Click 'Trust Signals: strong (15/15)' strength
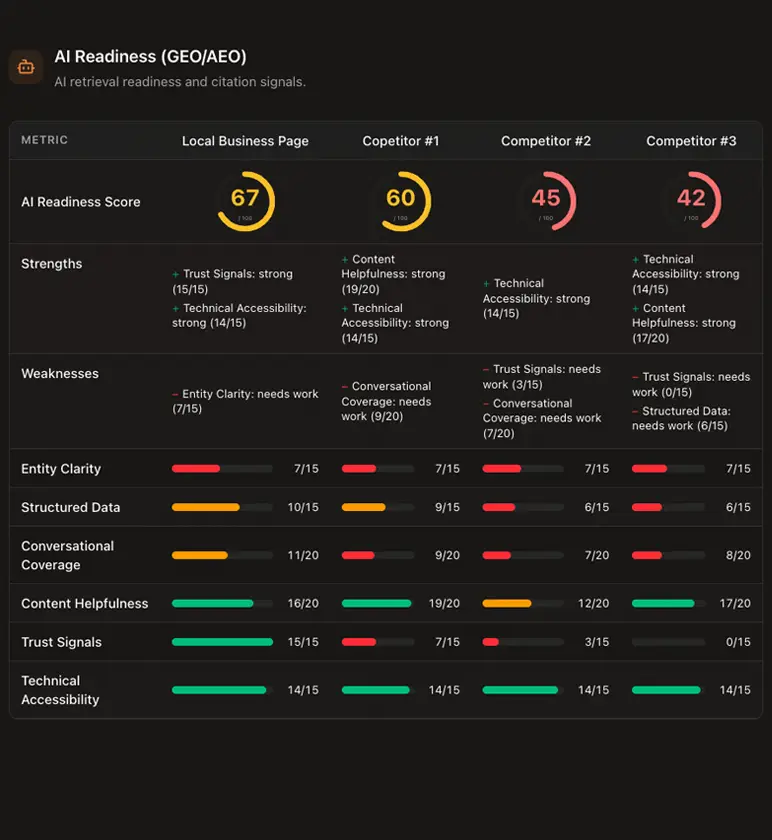This screenshot has height=840, width=772. 233,281
